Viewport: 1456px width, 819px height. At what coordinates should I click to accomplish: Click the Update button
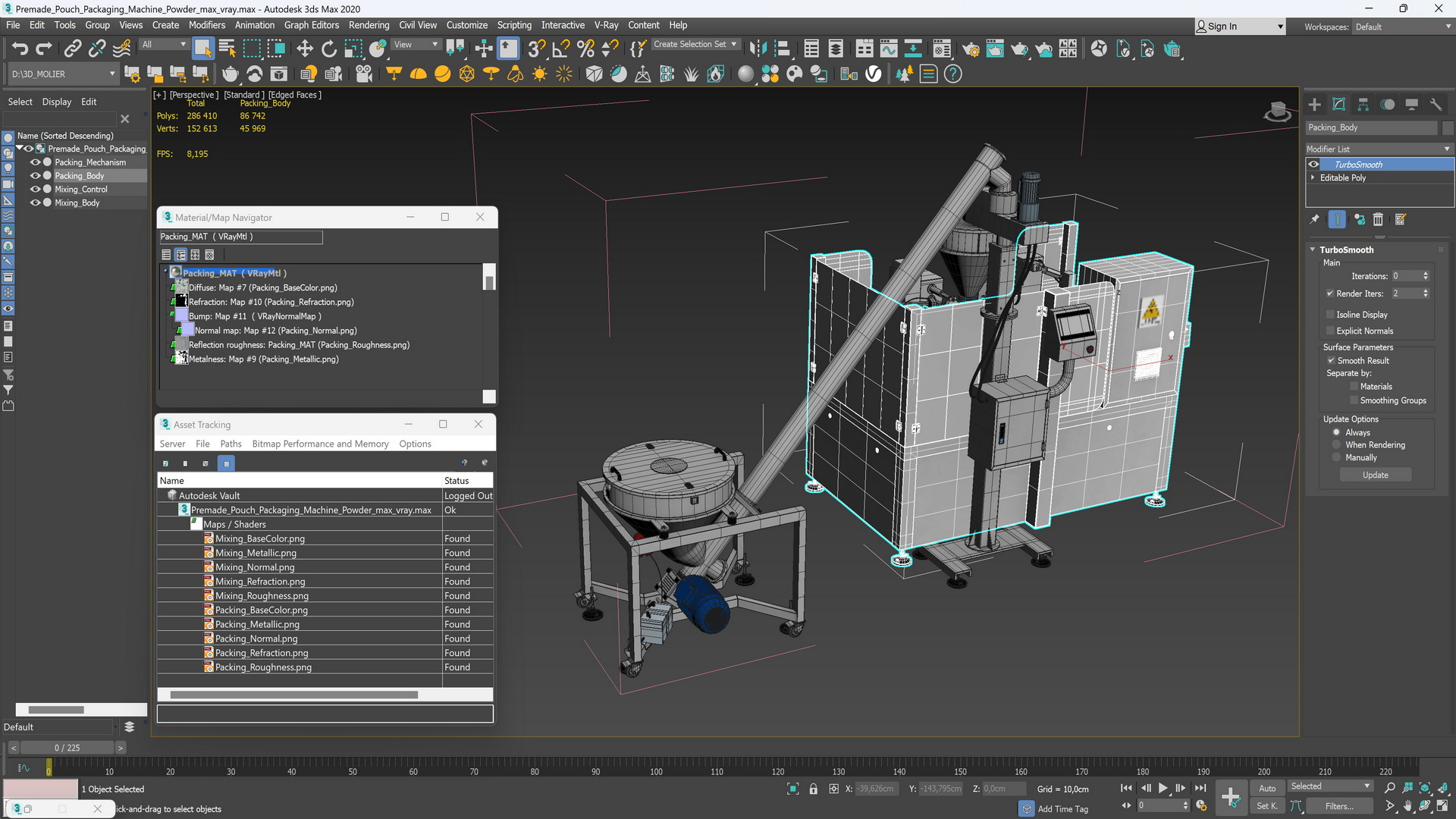pyautogui.click(x=1376, y=475)
